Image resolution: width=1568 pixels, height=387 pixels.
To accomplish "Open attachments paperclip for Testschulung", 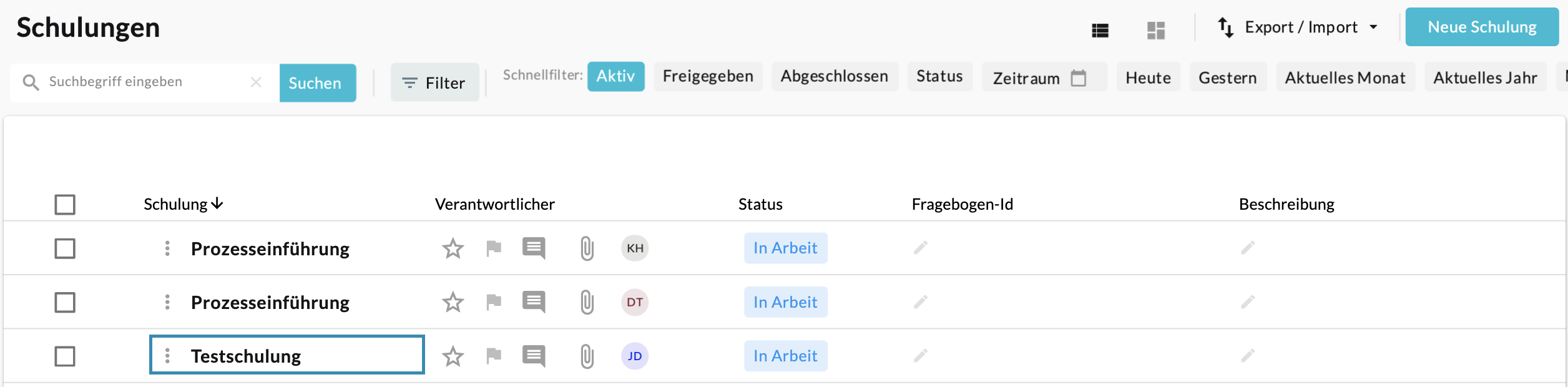I will [587, 356].
